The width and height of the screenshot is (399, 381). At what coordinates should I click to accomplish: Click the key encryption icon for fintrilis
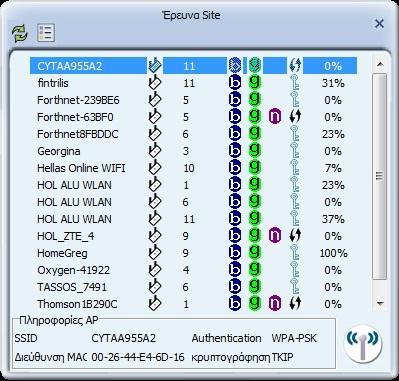coord(295,83)
